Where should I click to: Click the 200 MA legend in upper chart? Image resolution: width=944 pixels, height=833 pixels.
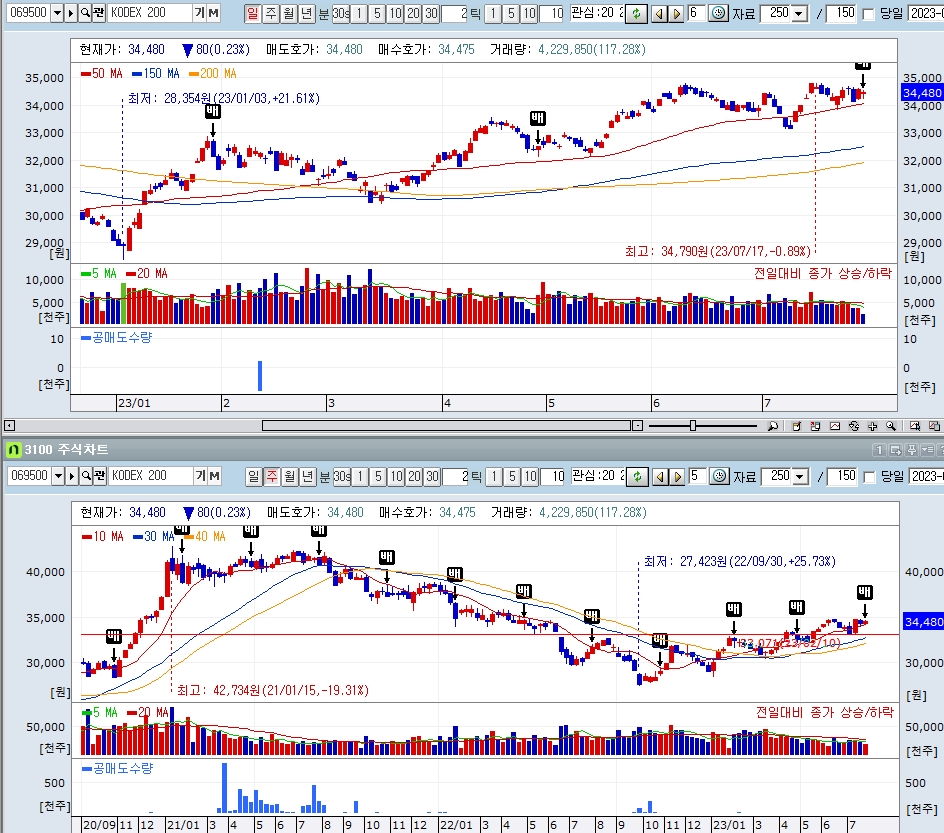tap(213, 73)
